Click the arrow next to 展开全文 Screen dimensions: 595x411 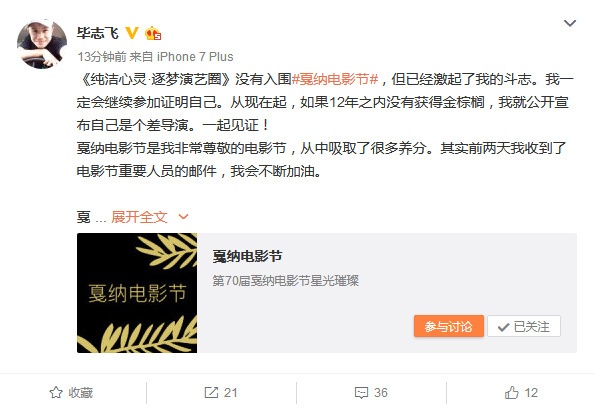pos(183,217)
